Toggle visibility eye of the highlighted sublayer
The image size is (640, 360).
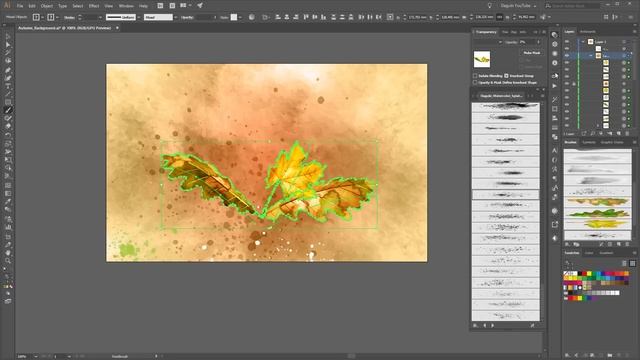point(567,56)
